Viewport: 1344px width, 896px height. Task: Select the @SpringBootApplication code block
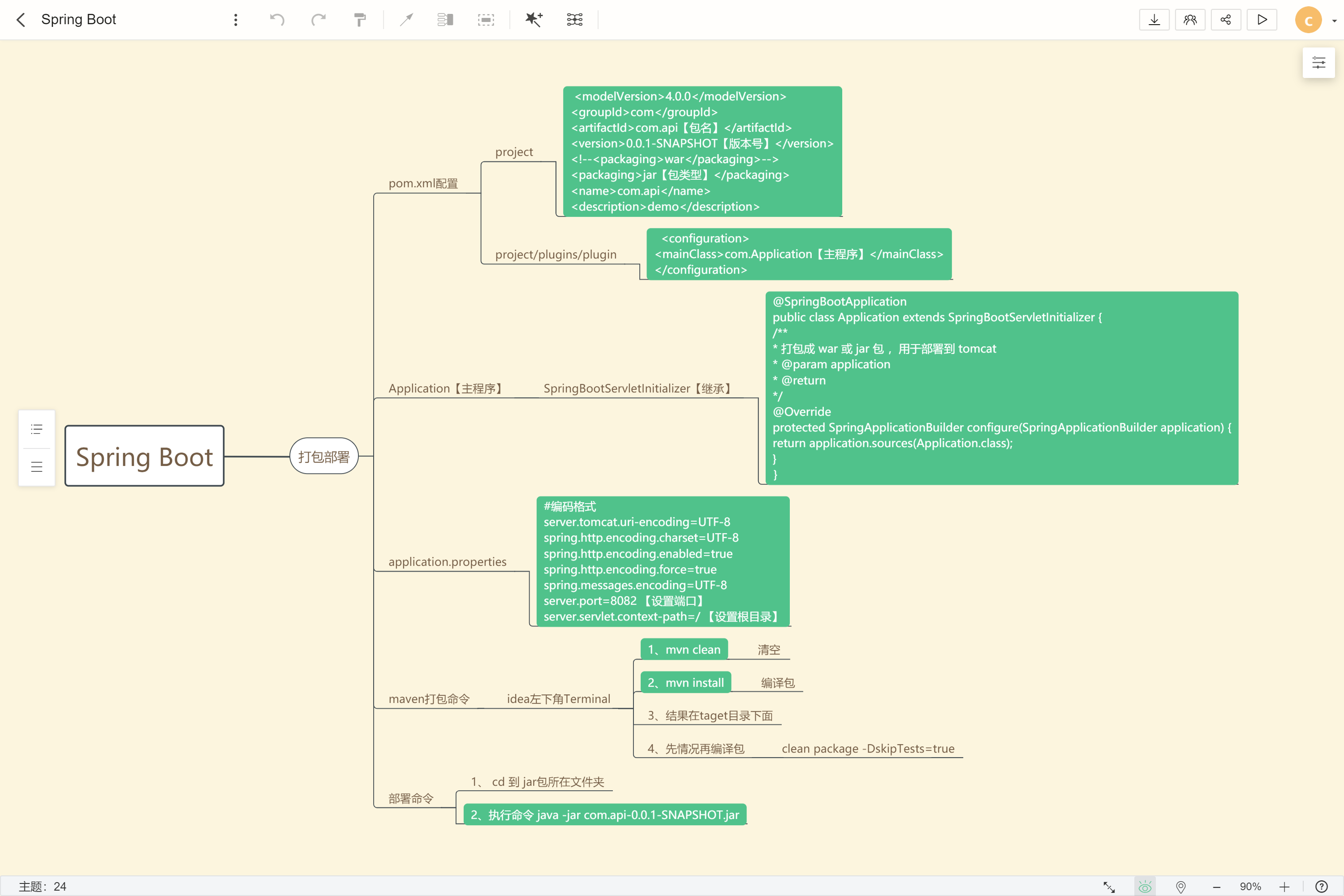[x=1002, y=388]
